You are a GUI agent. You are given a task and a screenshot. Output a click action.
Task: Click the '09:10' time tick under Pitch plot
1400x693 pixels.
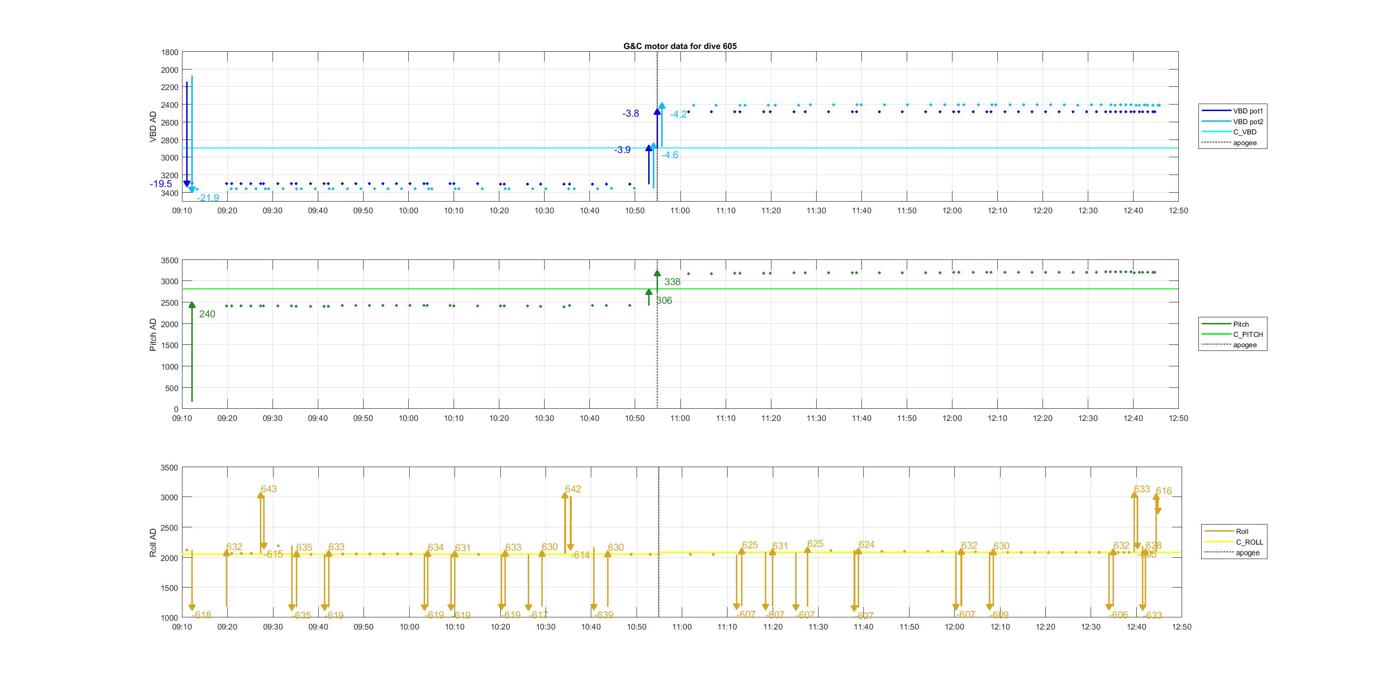(x=182, y=419)
